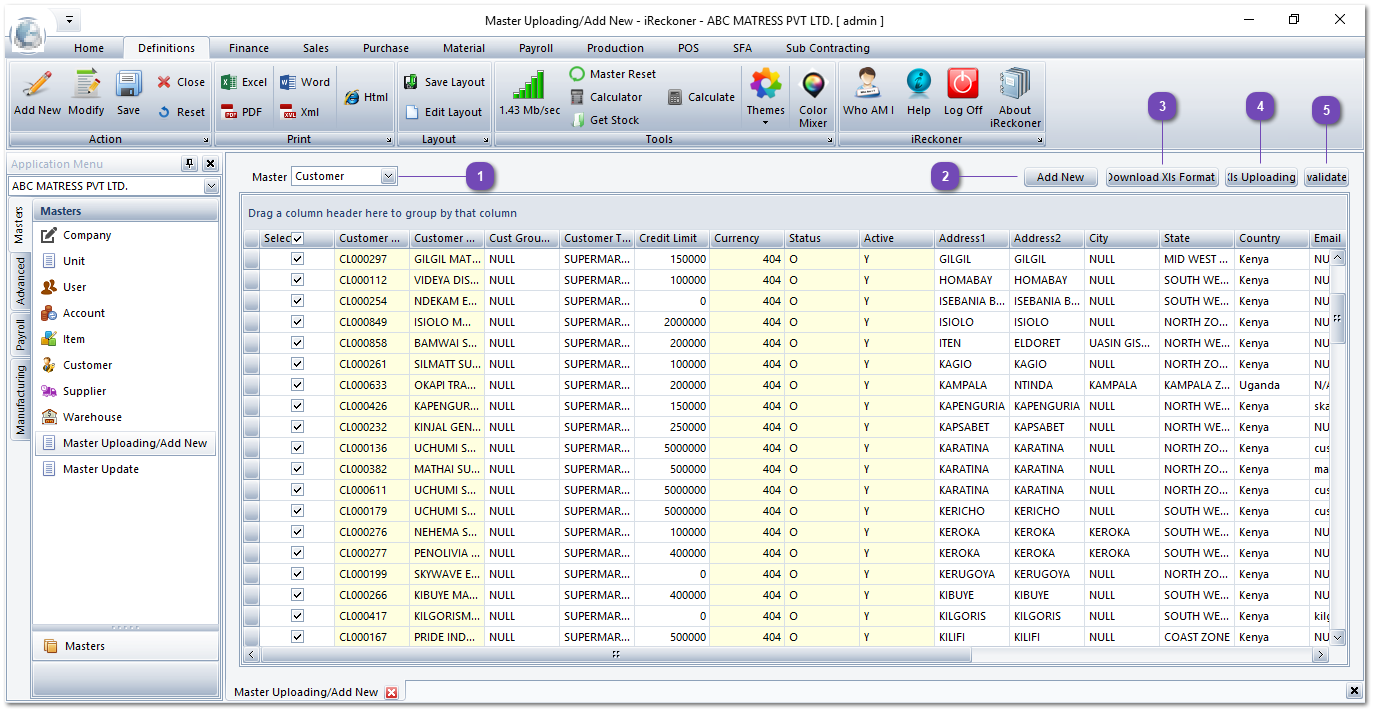Uncheck the row checkbox for CL000297
Image resolution: width=1374 pixels, height=712 pixels.
[297, 259]
